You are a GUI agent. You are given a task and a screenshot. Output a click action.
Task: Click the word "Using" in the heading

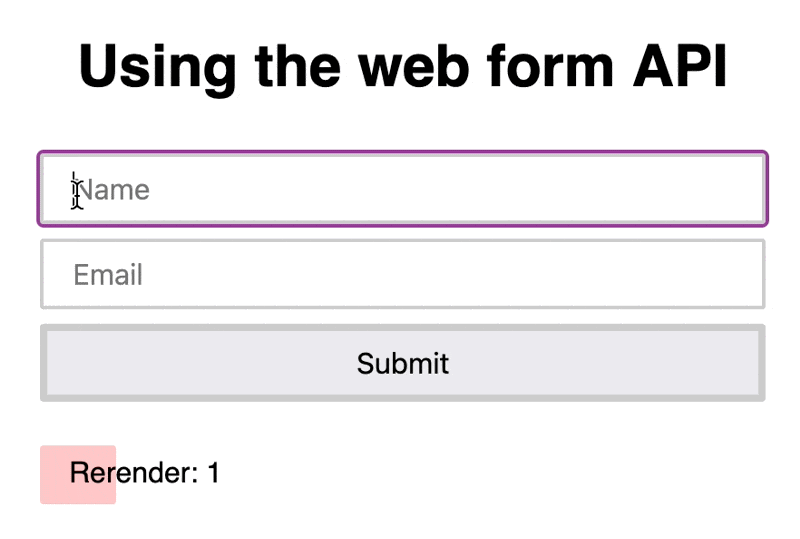click(157, 67)
